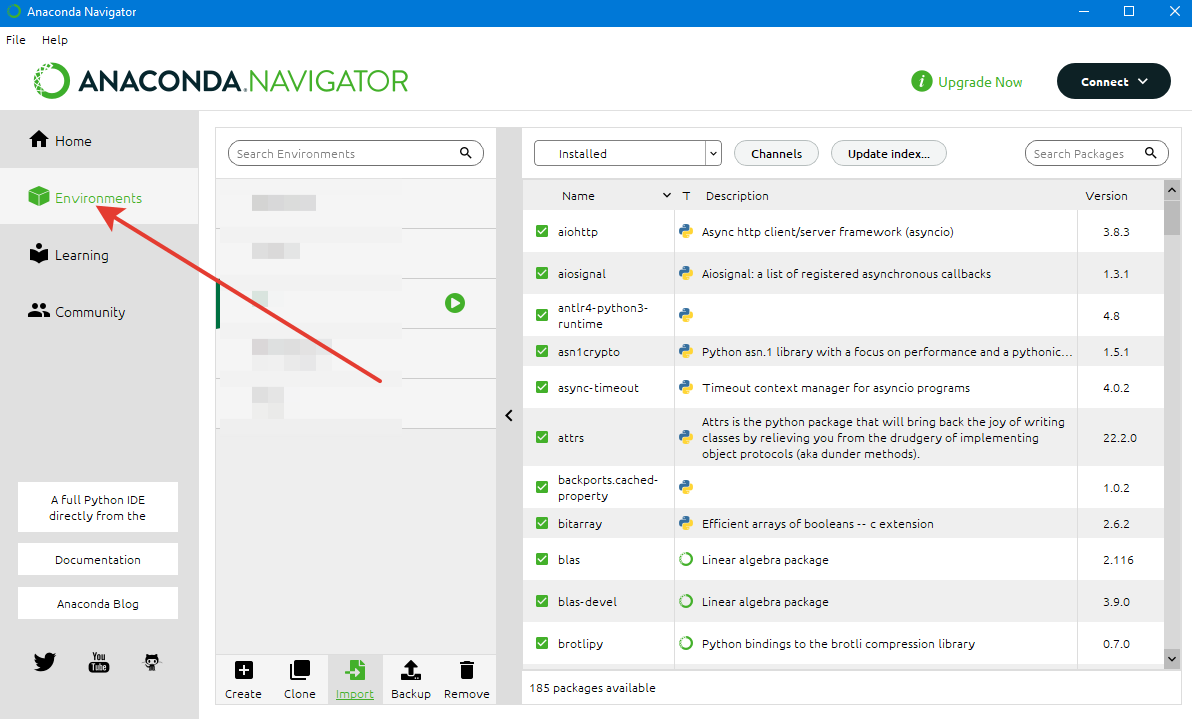The height and width of the screenshot is (719, 1192).
Task: Click the A full Python IDE promo box
Action: coord(98,507)
